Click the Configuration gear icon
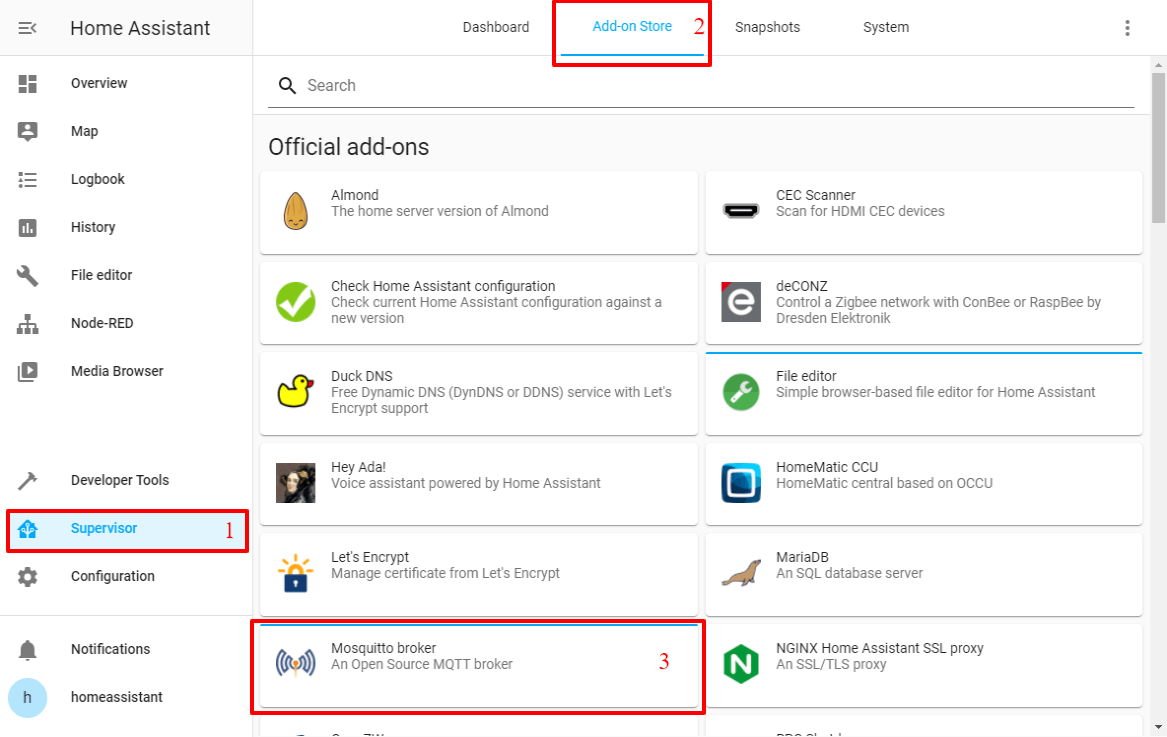Image resolution: width=1167 pixels, height=737 pixels. pyautogui.click(x=28, y=577)
